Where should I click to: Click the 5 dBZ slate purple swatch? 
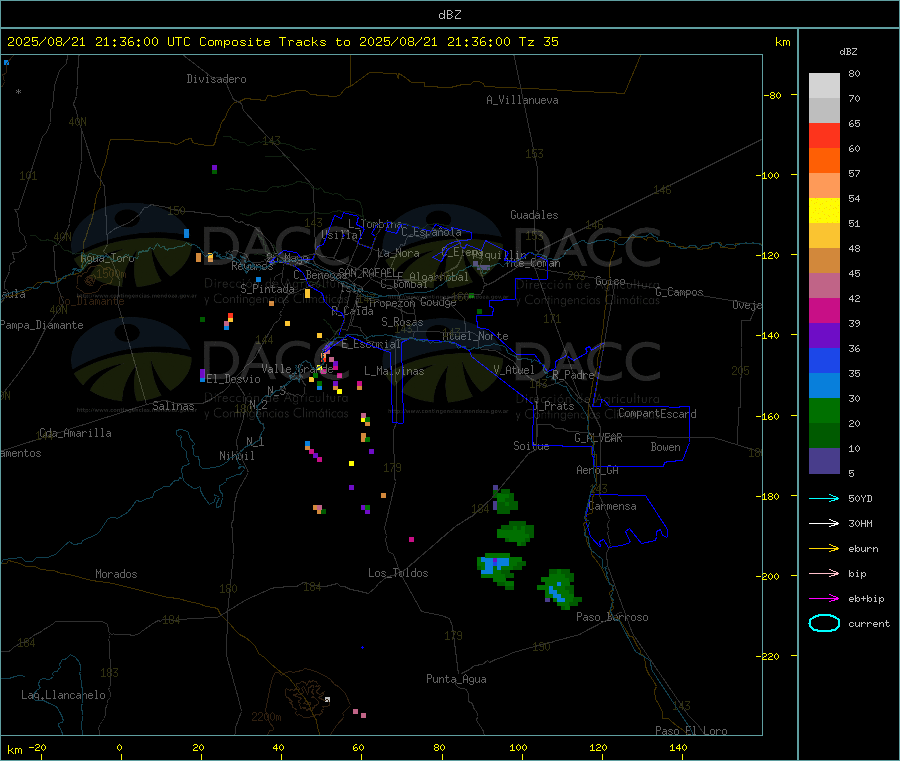click(824, 461)
